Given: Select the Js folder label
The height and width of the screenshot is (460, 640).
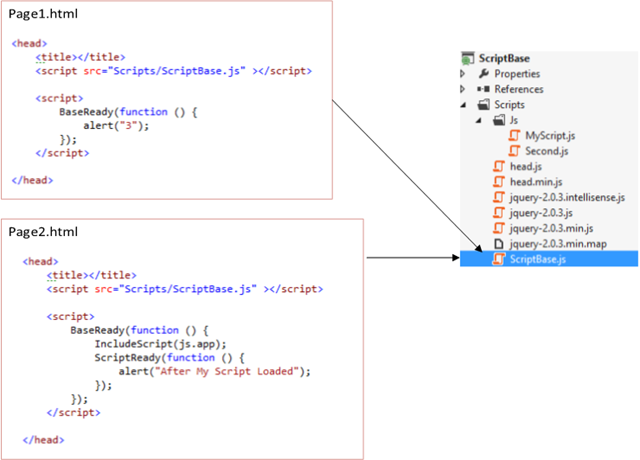Looking at the screenshot, I should [514, 120].
